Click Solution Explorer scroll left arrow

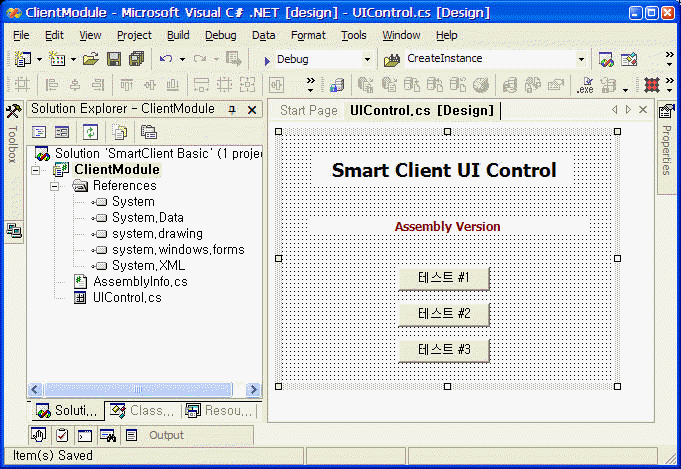36,390
